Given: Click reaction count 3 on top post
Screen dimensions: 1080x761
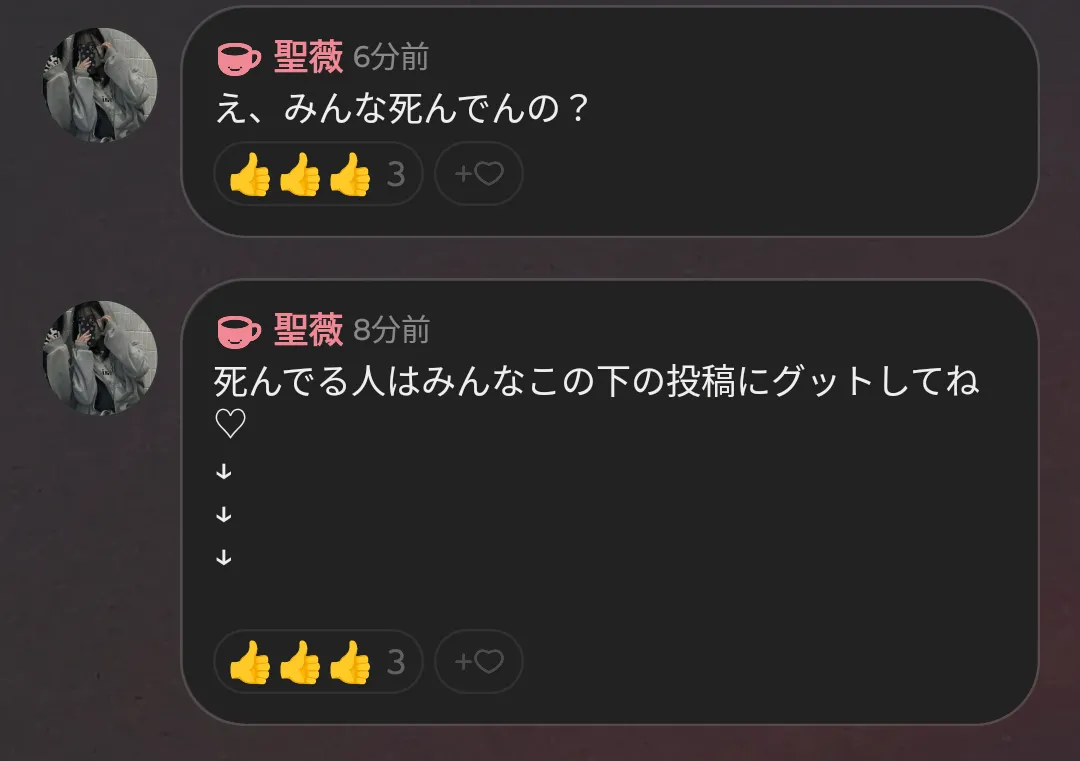Looking at the screenshot, I should [396, 174].
